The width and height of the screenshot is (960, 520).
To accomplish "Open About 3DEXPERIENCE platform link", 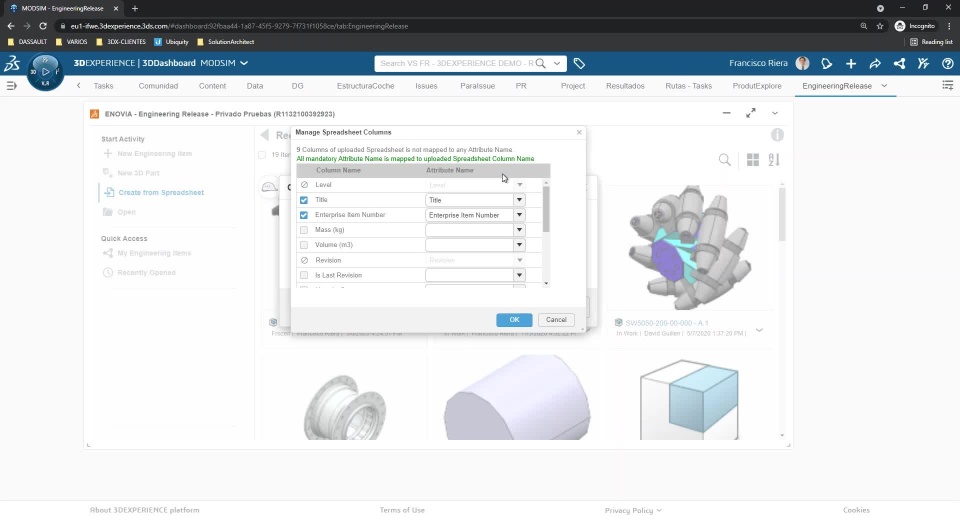I will [x=144, y=510].
